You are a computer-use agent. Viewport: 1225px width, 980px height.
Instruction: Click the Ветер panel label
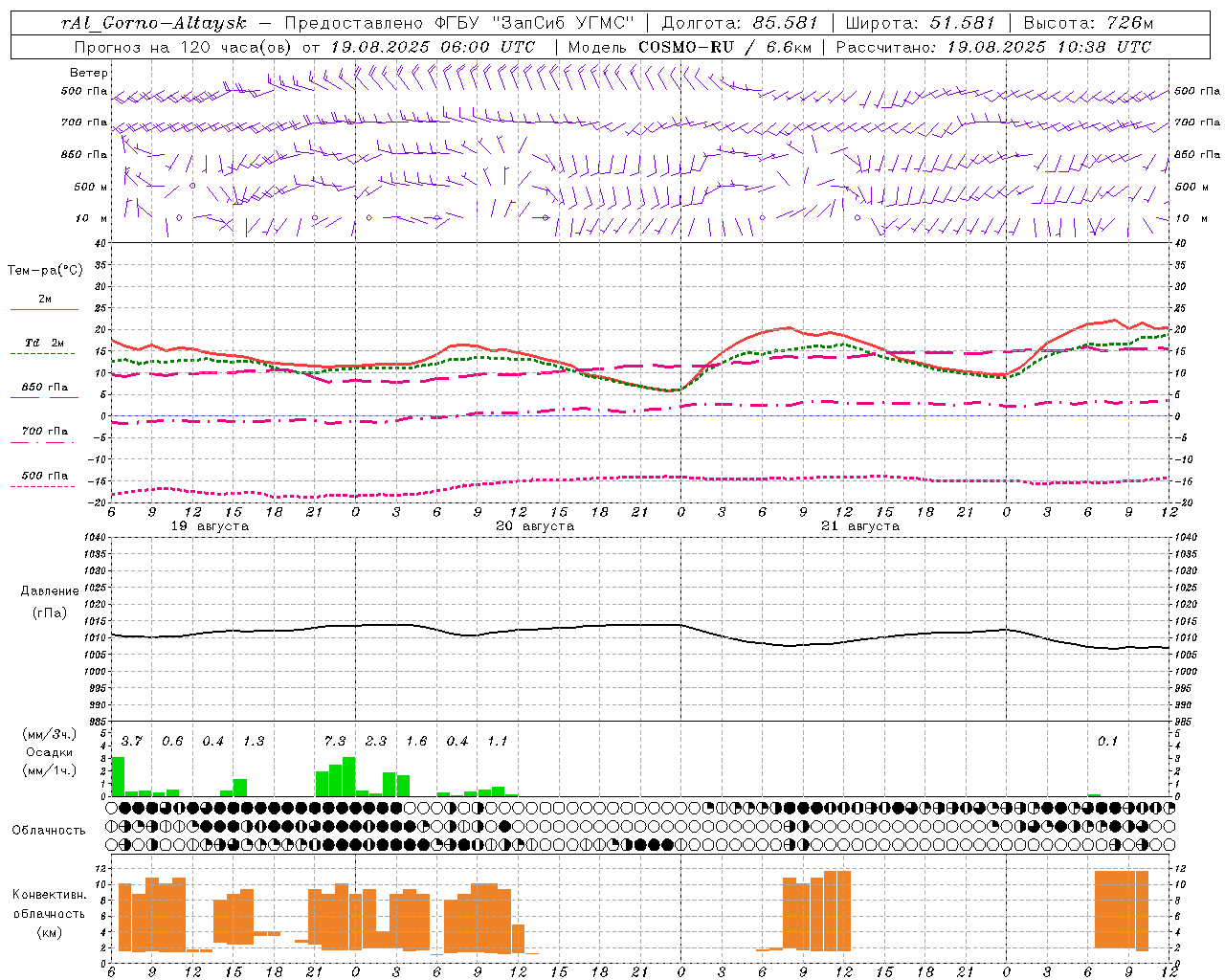89,73
